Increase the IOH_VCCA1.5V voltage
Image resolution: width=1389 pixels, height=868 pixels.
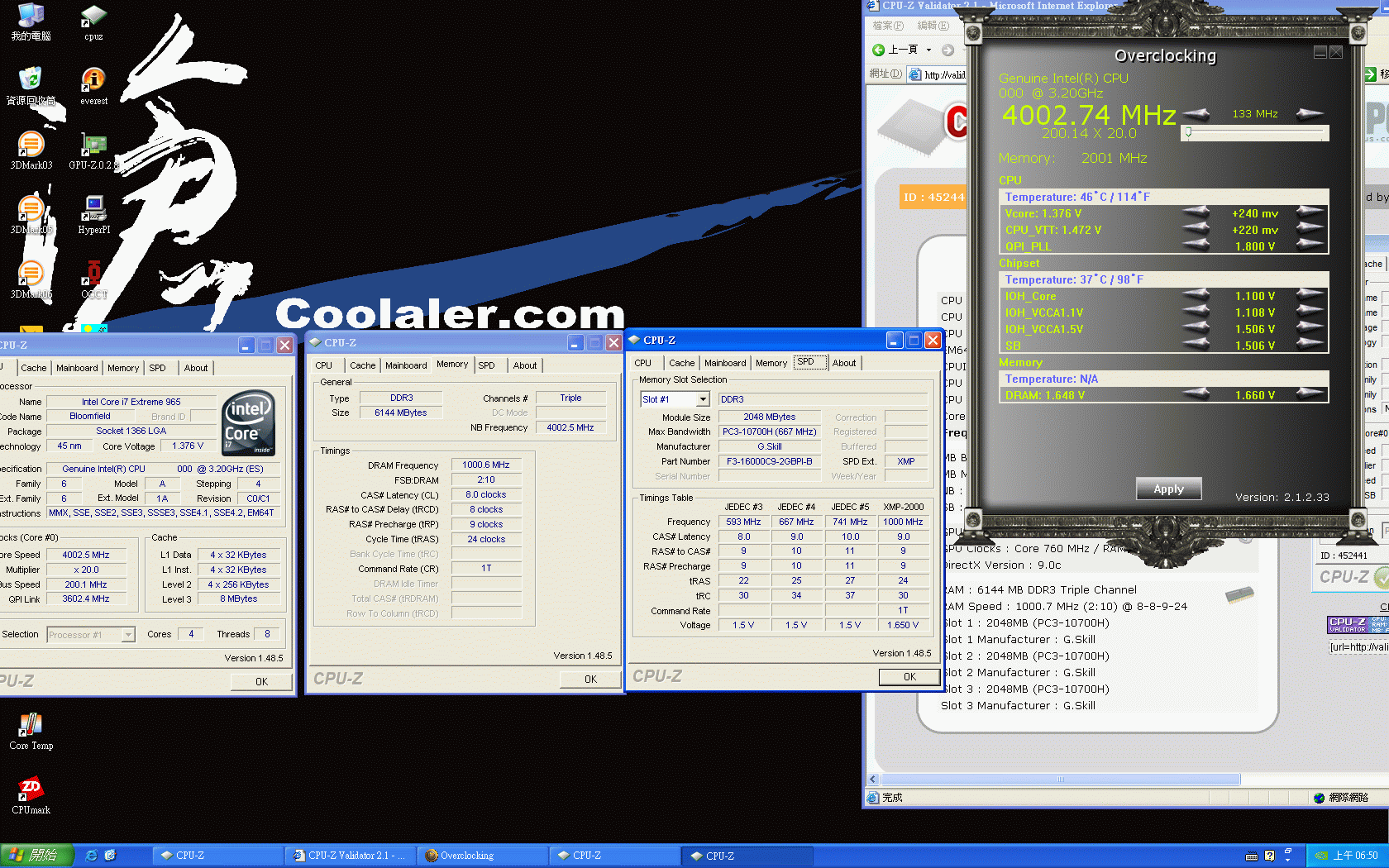pos(1310,328)
